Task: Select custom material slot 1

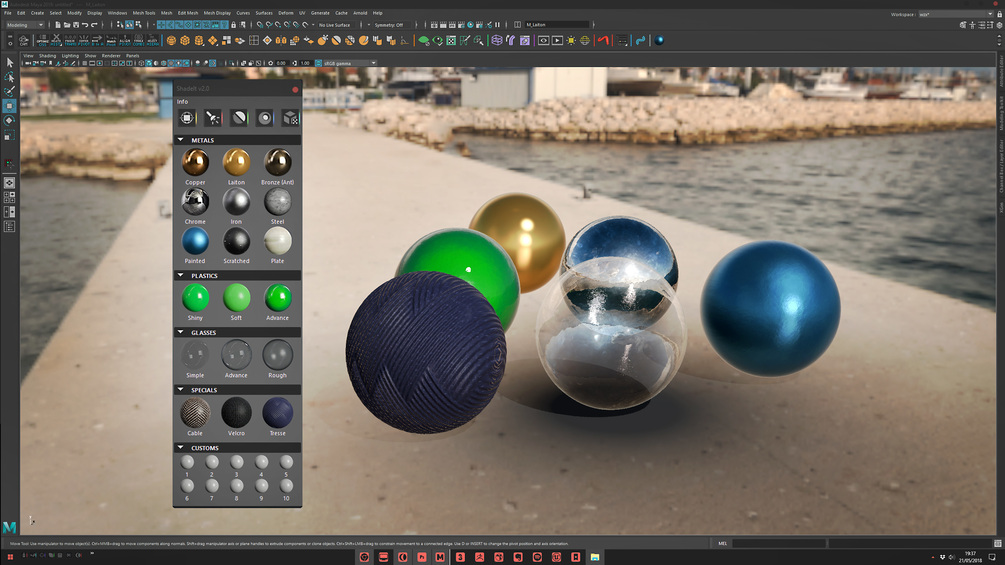Action: (187, 462)
